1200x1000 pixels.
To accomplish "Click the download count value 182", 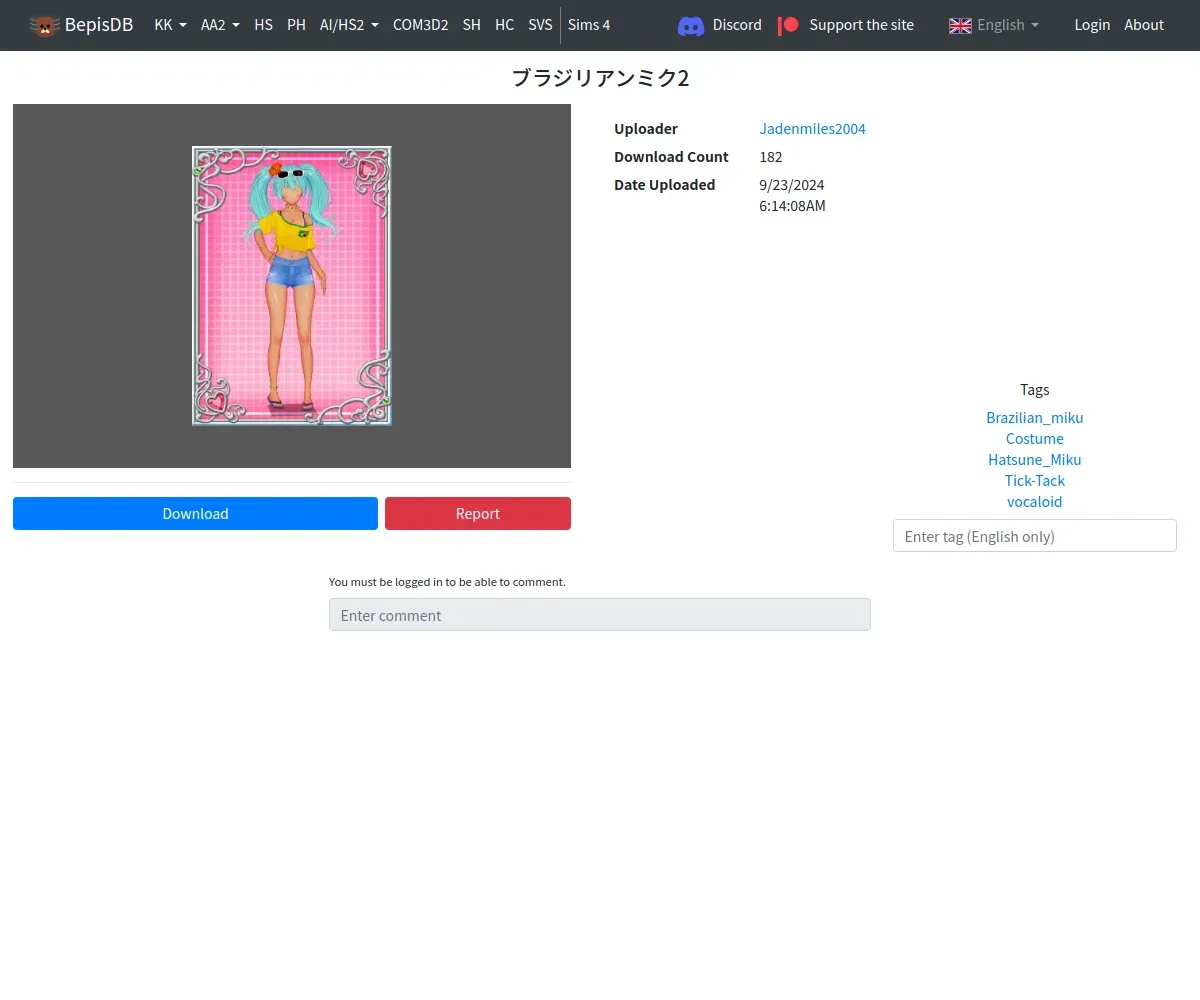I will tap(771, 157).
